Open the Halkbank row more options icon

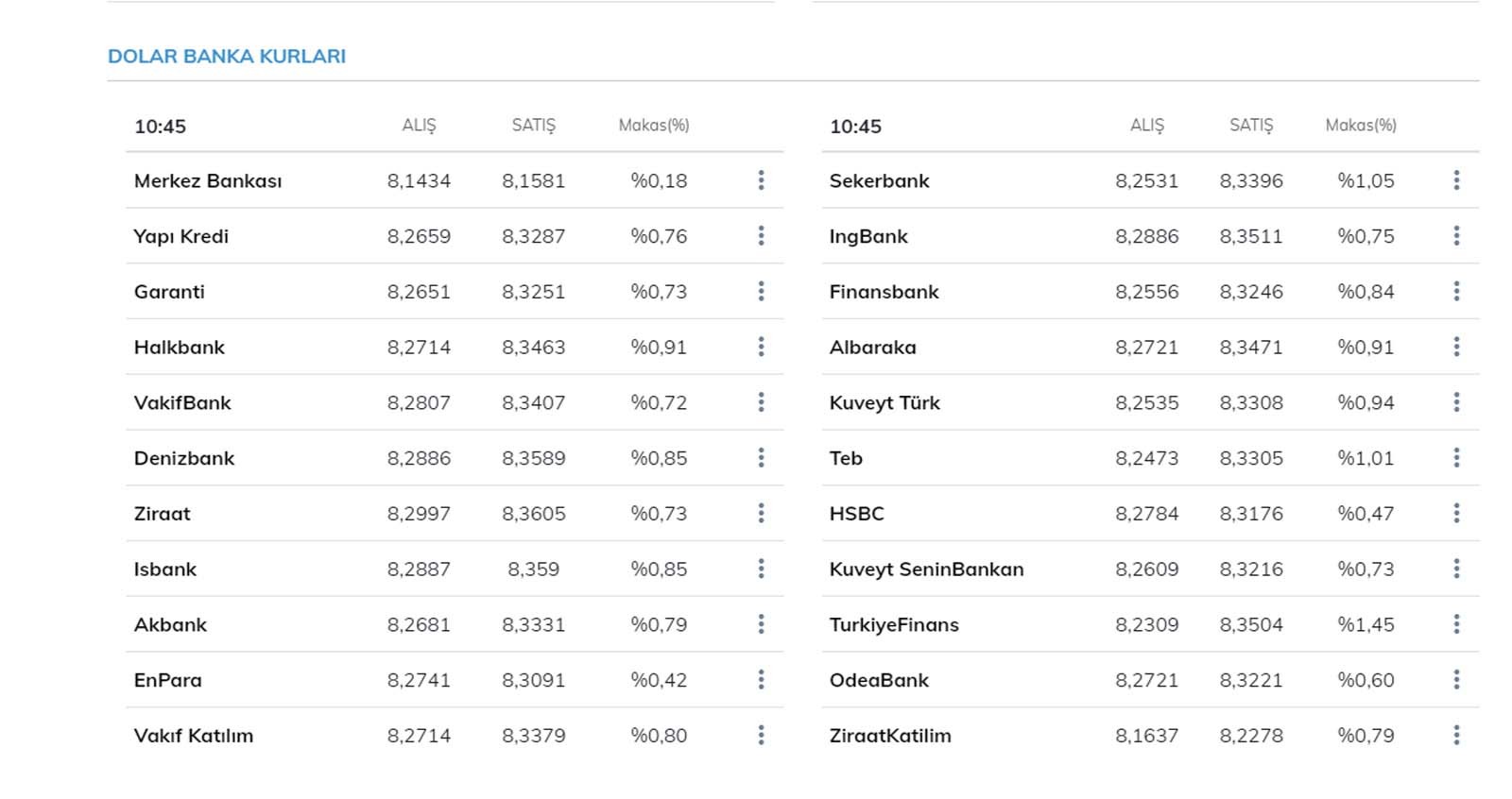coord(761,347)
